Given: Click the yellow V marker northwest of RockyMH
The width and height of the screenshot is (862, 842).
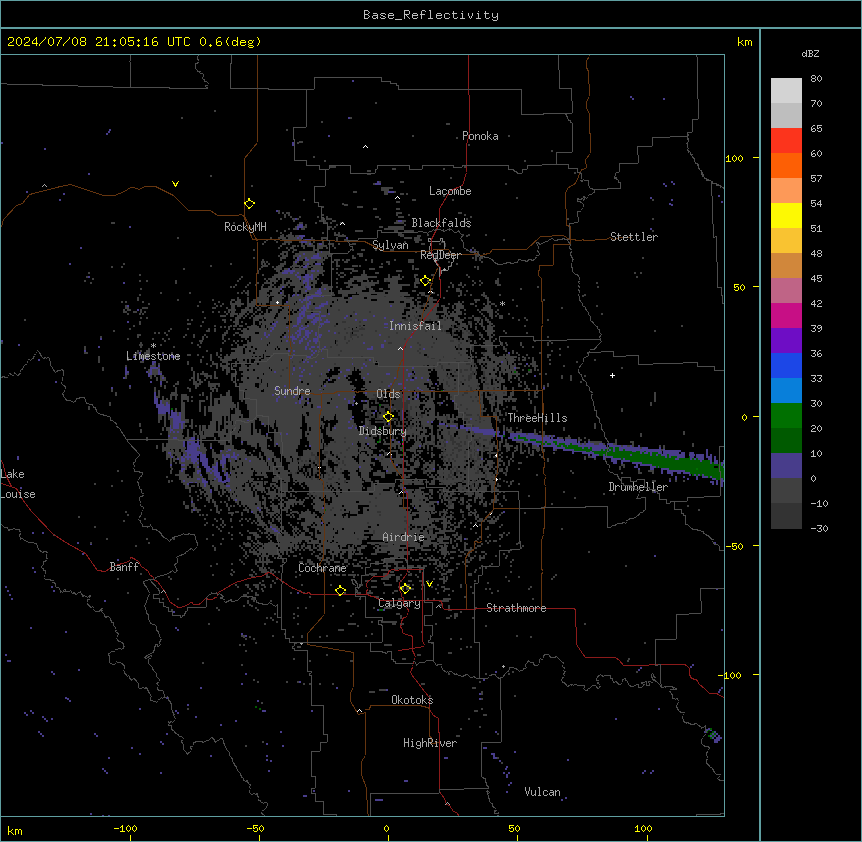Looking at the screenshot, I should (x=175, y=184).
